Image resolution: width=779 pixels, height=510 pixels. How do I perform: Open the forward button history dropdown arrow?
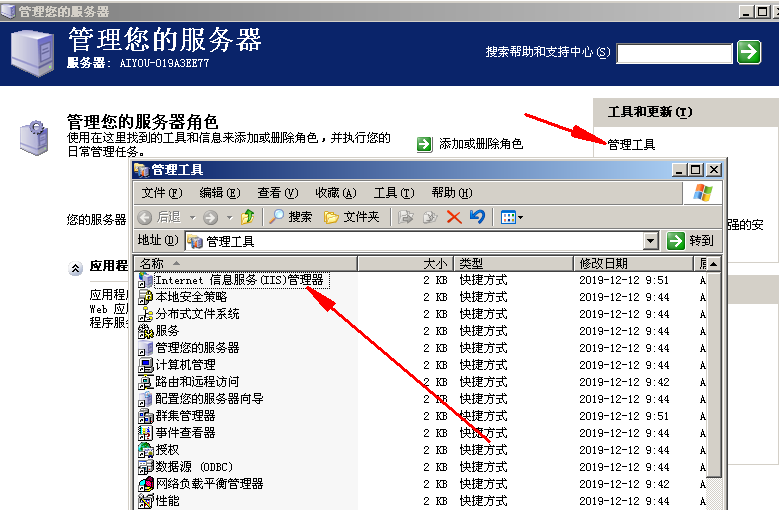pyautogui.click(x=230, y=218)
